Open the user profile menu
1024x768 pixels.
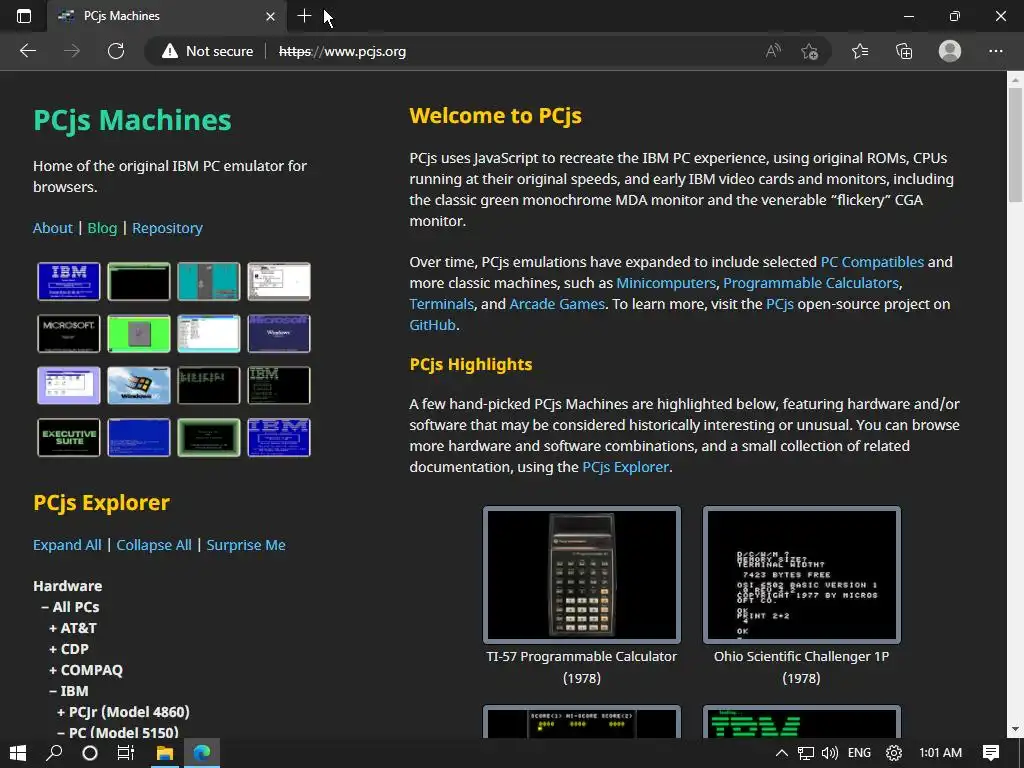(950, 51)
